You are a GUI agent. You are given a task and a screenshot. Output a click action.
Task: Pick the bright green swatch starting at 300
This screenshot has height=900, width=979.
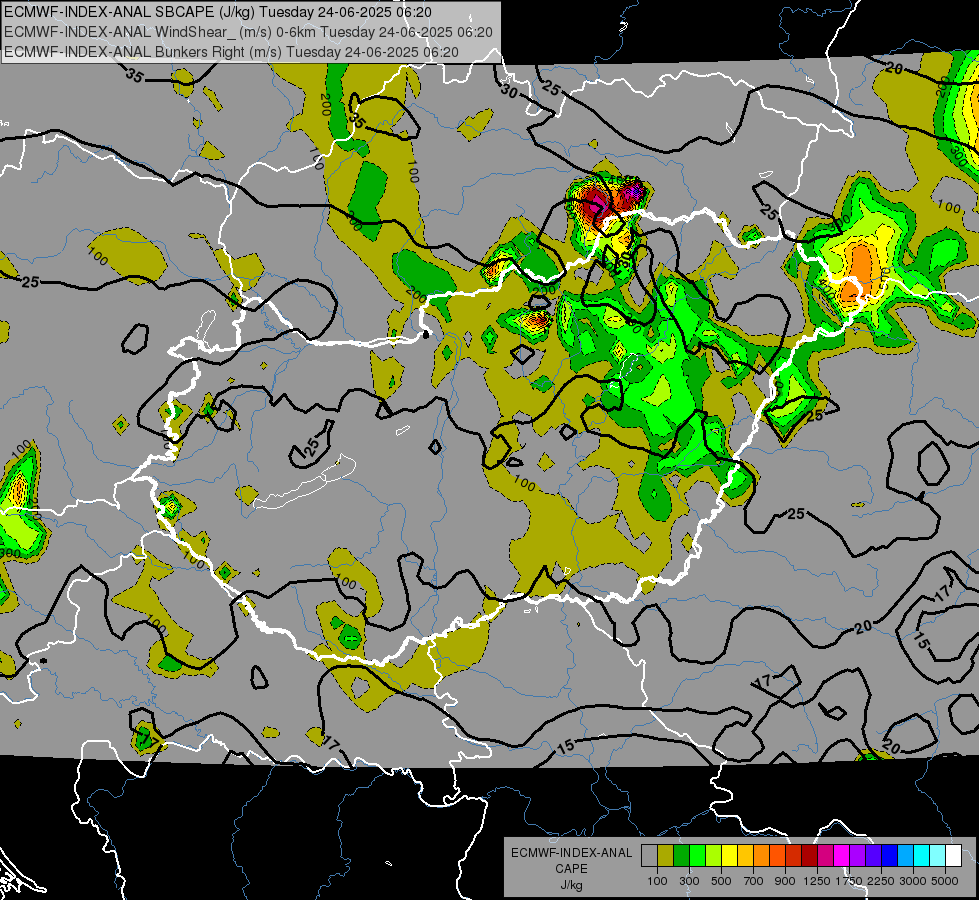697,856
